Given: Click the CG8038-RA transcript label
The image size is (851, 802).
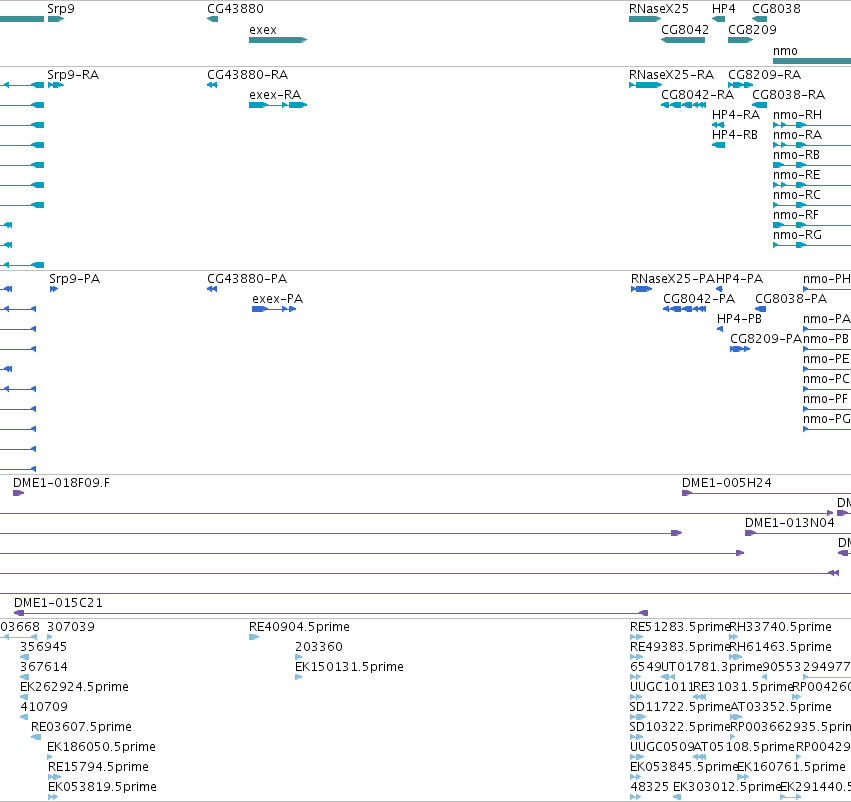Looking at the screenshot, I should [788, 95].
